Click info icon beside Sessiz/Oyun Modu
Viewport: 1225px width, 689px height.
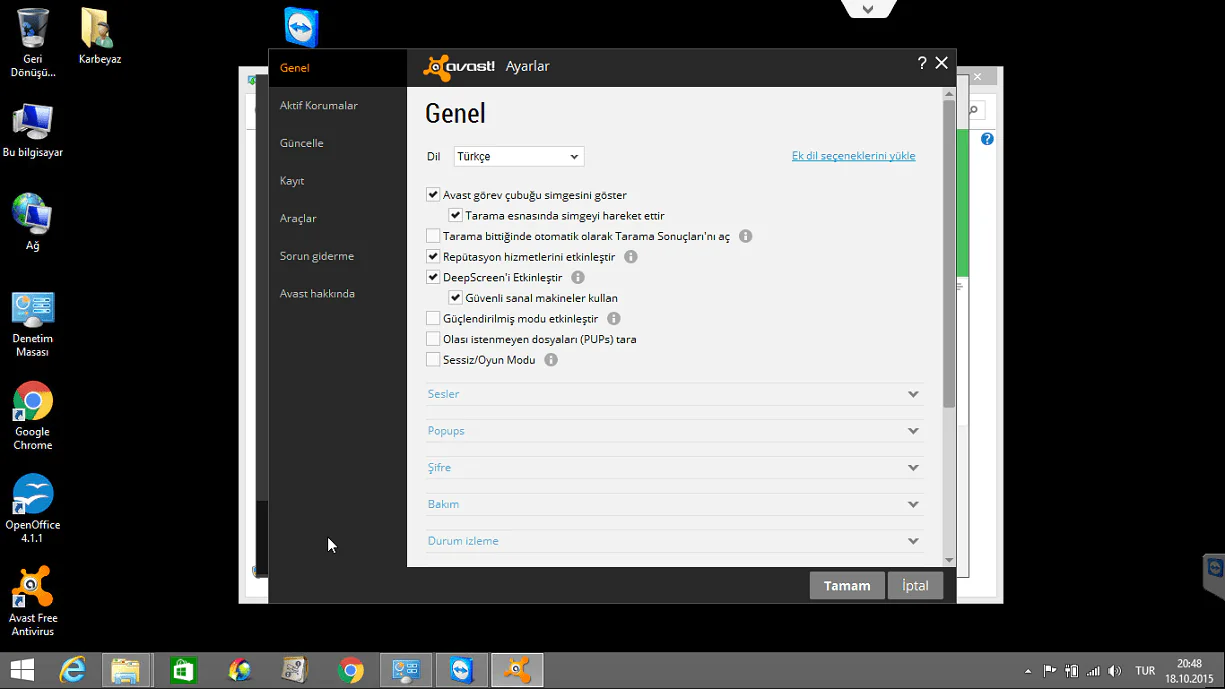tap(551, 360)
